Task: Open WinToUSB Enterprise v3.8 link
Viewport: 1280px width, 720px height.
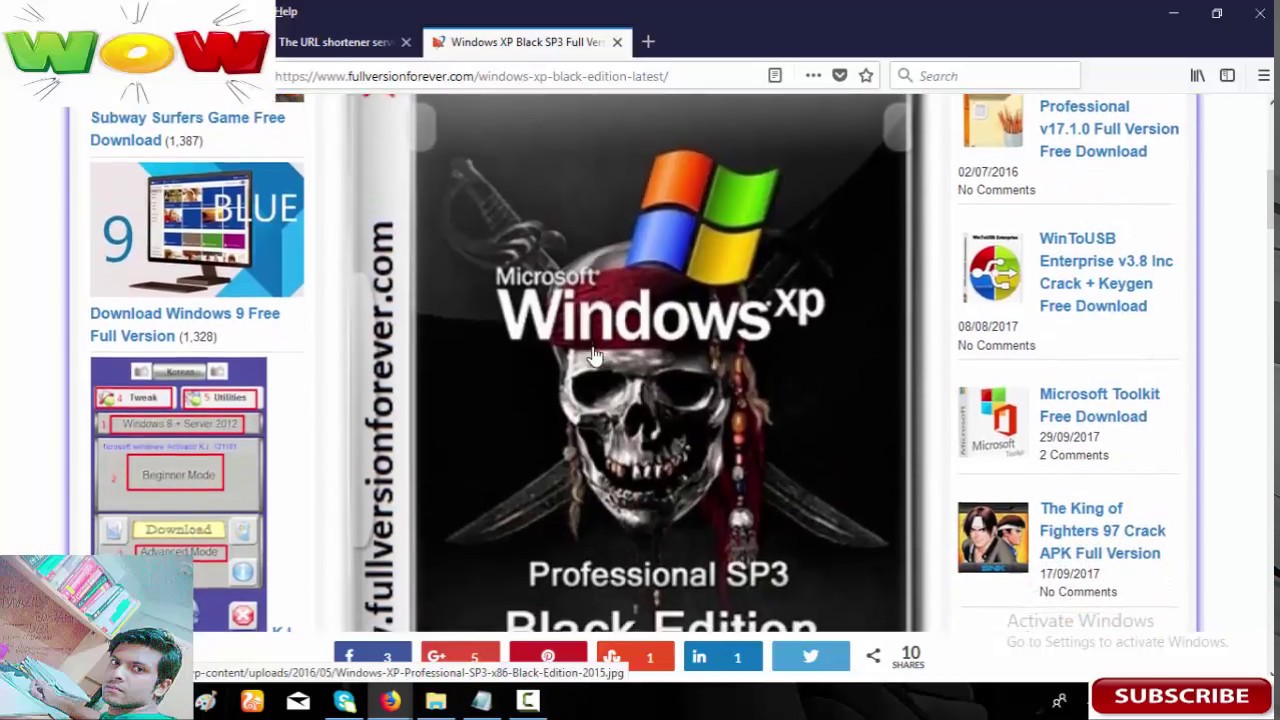Action: (x=1106, y=272)
